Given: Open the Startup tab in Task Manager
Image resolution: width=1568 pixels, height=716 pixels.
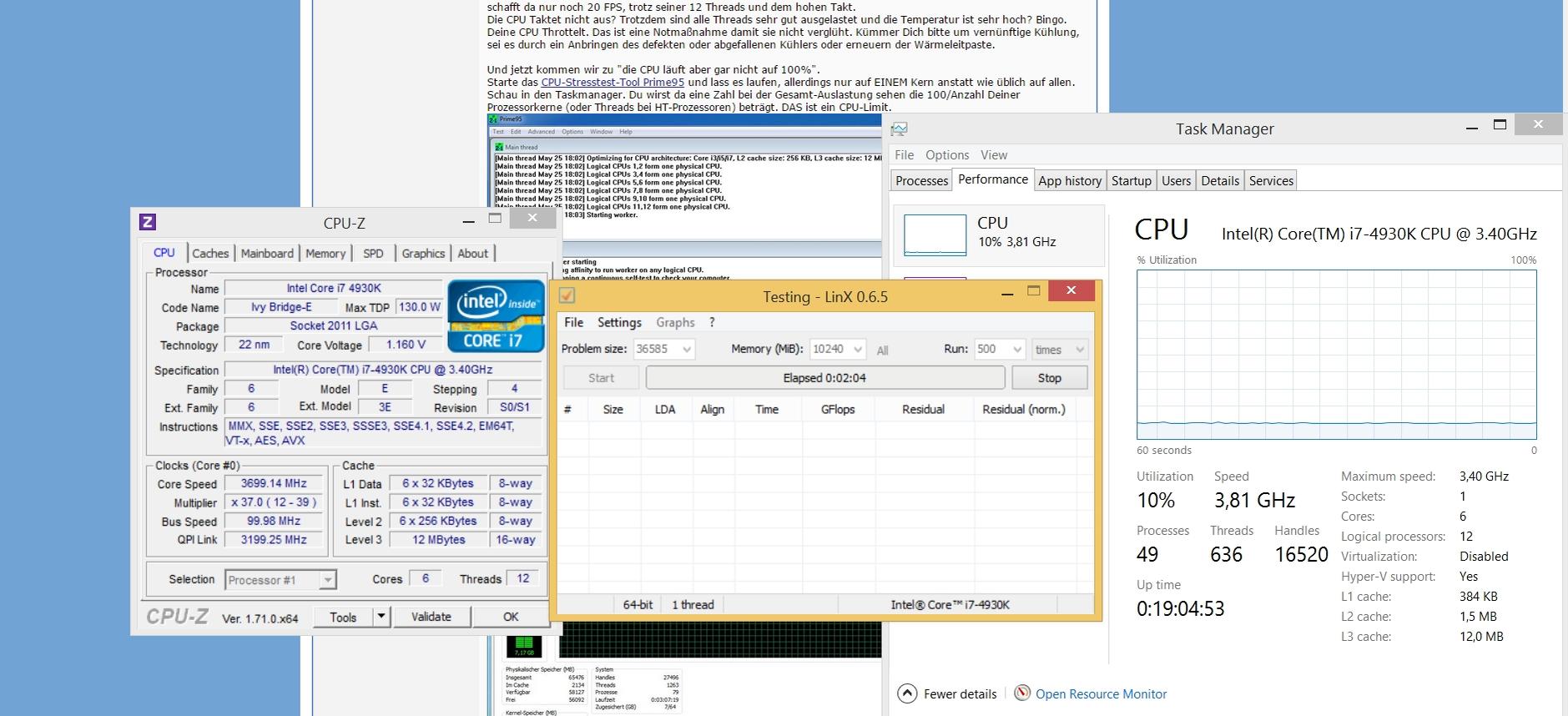Looking at the screenshot, I should point(1131,181).
